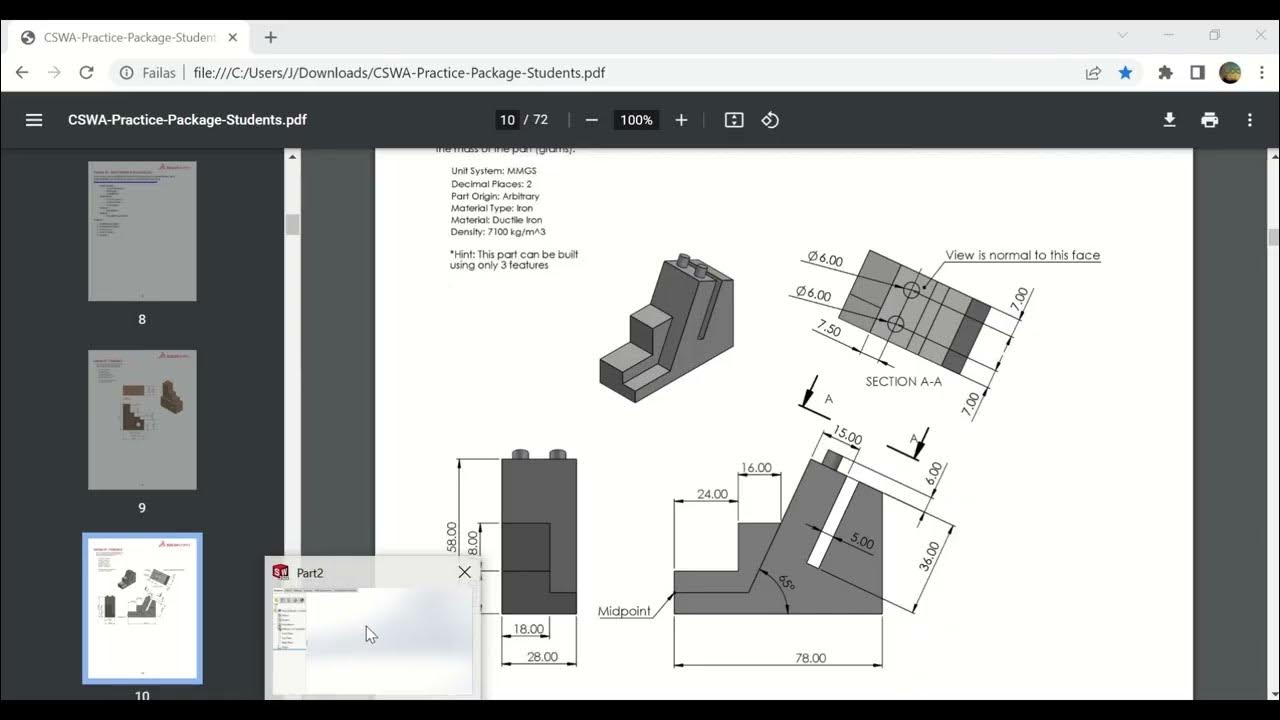Open the PDF viewer more actions menu

tap(1250, 120)
